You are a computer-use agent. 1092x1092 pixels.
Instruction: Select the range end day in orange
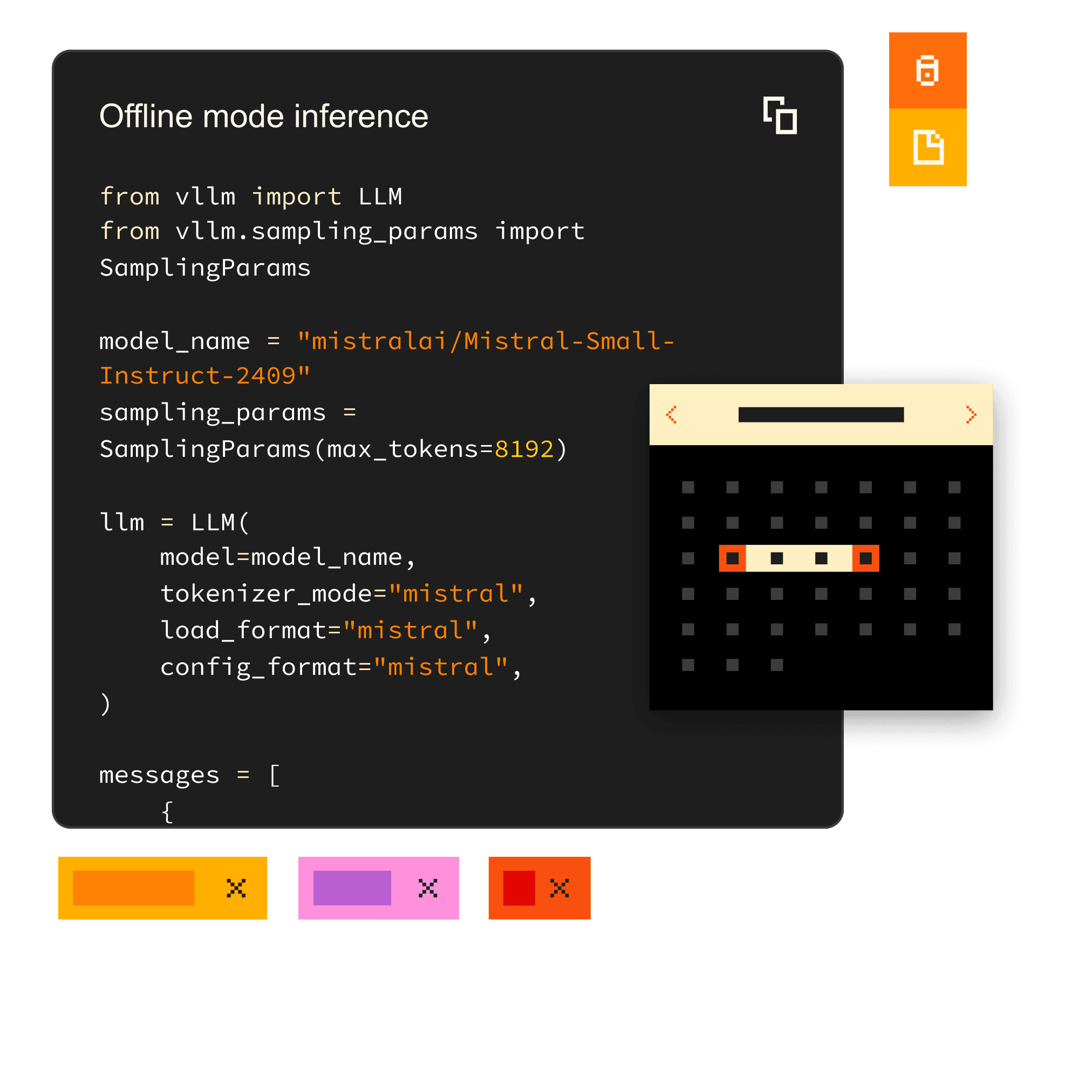[865, 558]
